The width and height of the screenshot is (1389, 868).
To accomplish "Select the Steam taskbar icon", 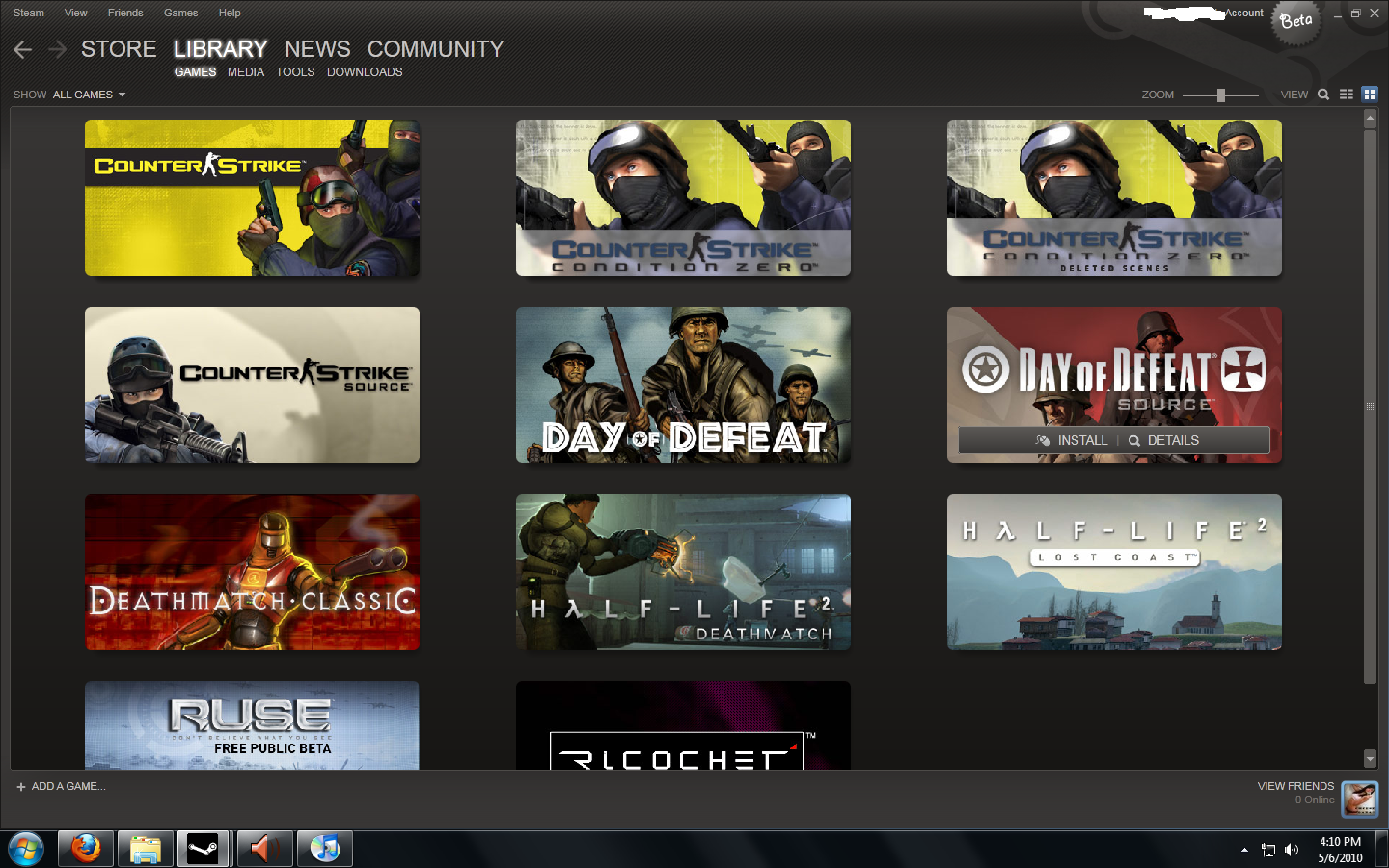I will point(204,850).
